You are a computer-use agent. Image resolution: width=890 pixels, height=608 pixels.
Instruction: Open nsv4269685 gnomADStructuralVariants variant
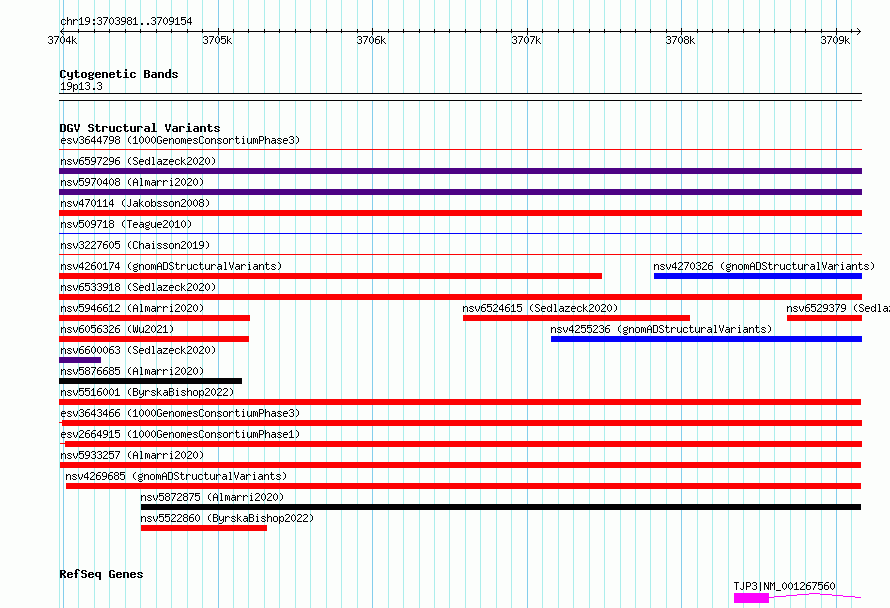(176, 476)
